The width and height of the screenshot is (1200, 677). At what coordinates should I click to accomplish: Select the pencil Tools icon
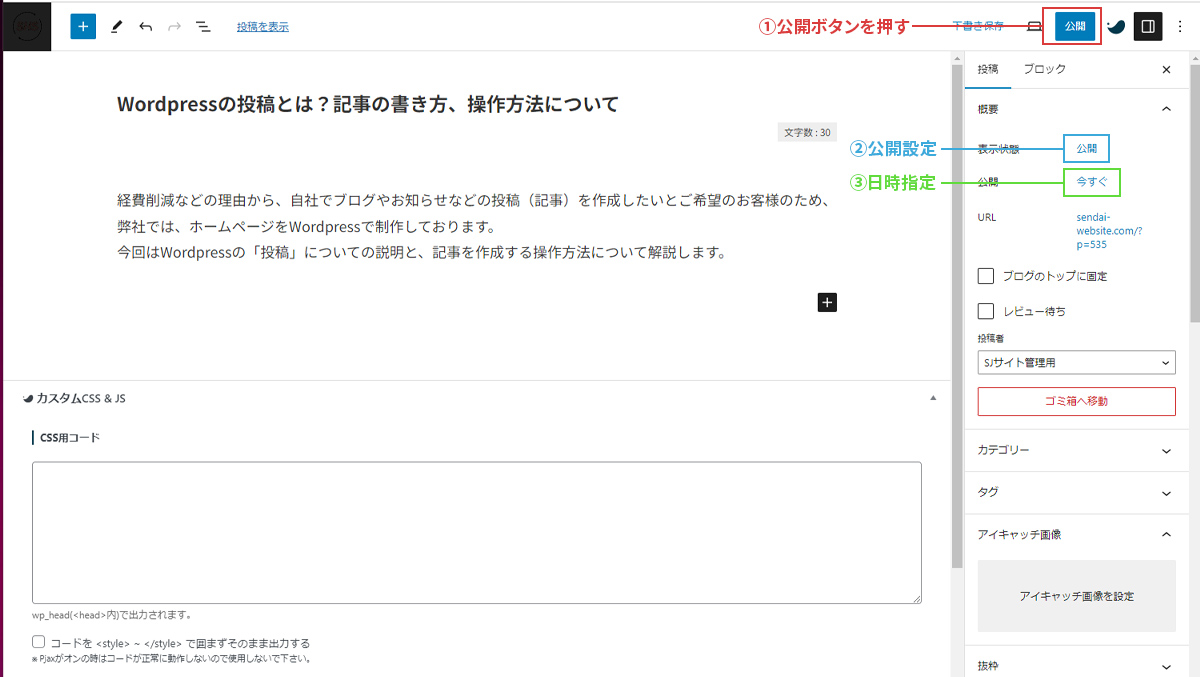116,27
